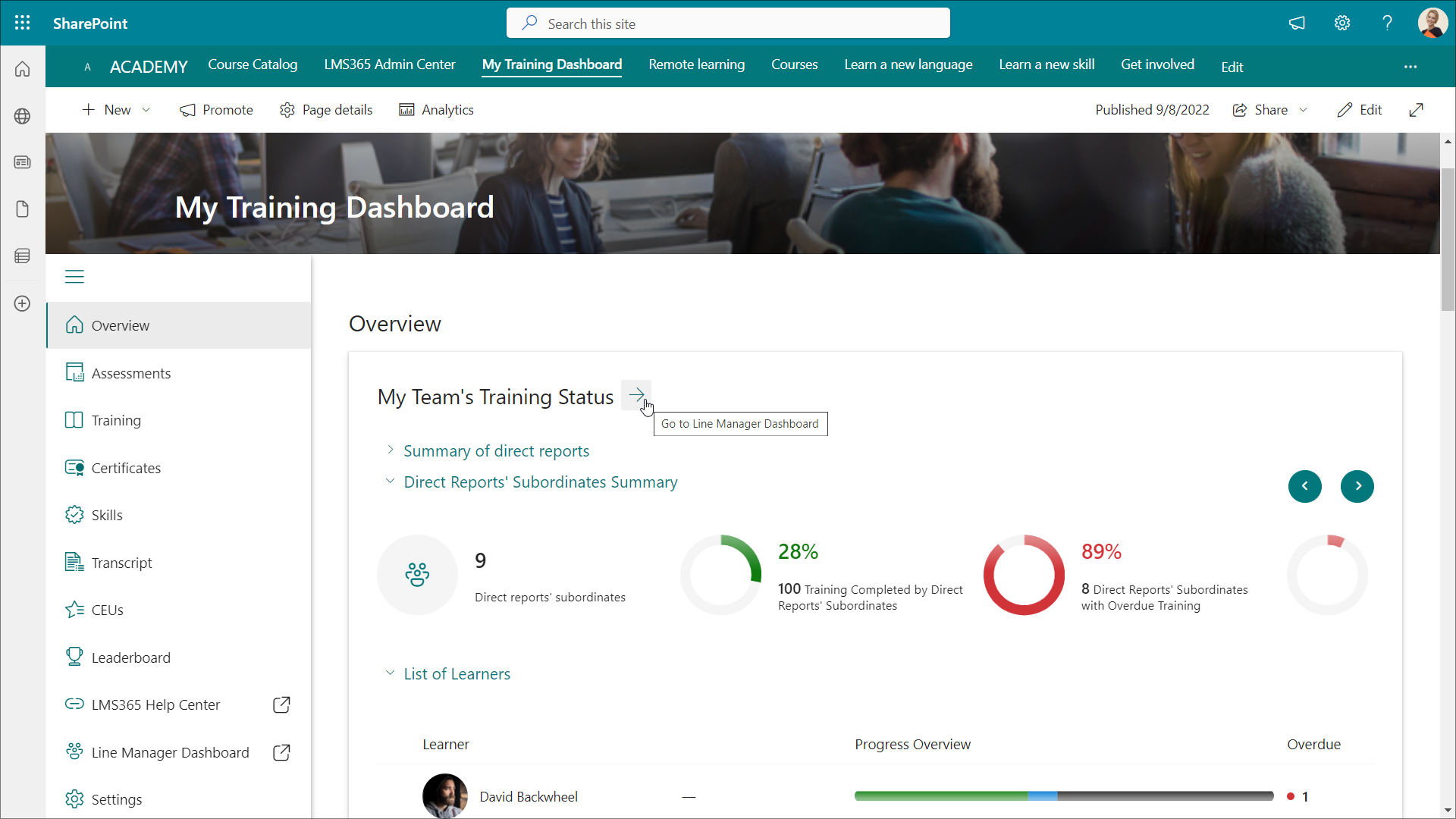Open Remote learning navigation item
The height and width of the screenshot is (819, 1456).
coord(696,64)
